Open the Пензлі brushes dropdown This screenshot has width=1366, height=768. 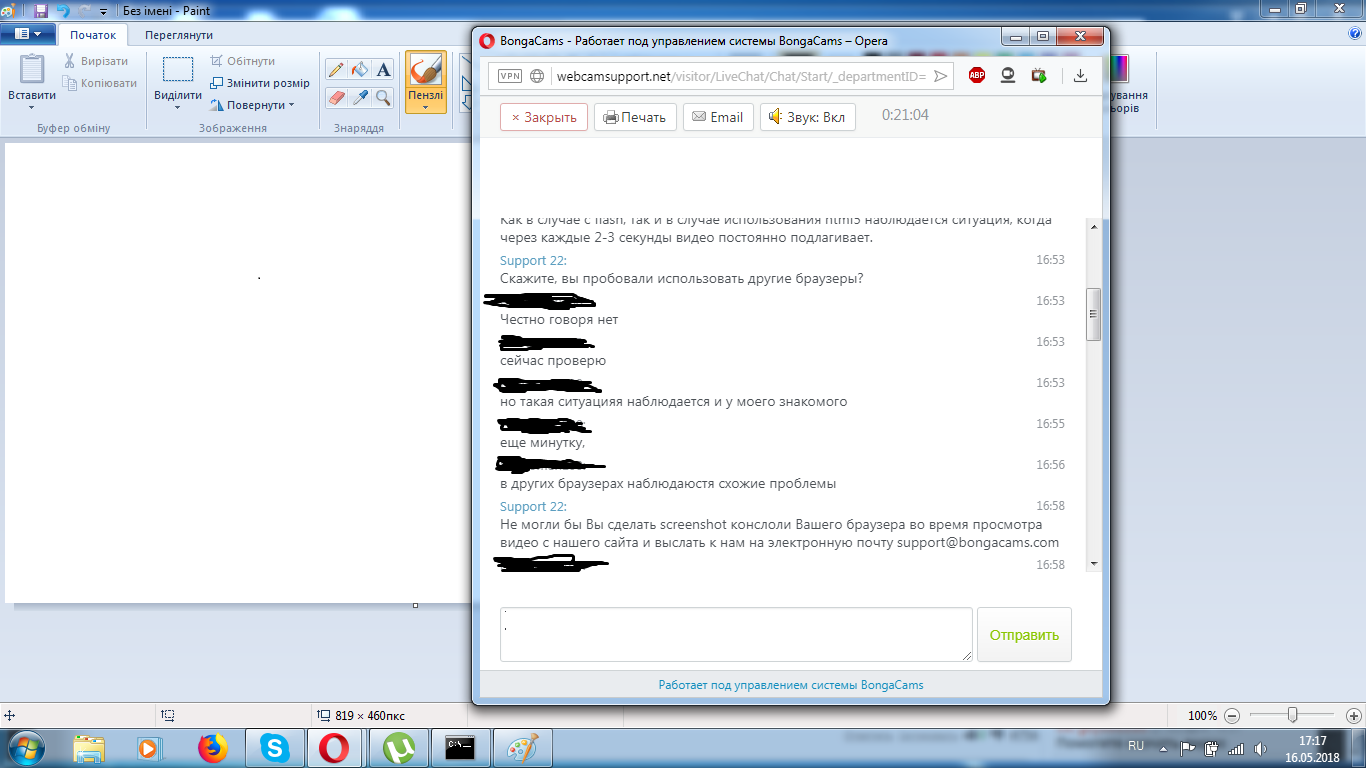tap(425, 102)
